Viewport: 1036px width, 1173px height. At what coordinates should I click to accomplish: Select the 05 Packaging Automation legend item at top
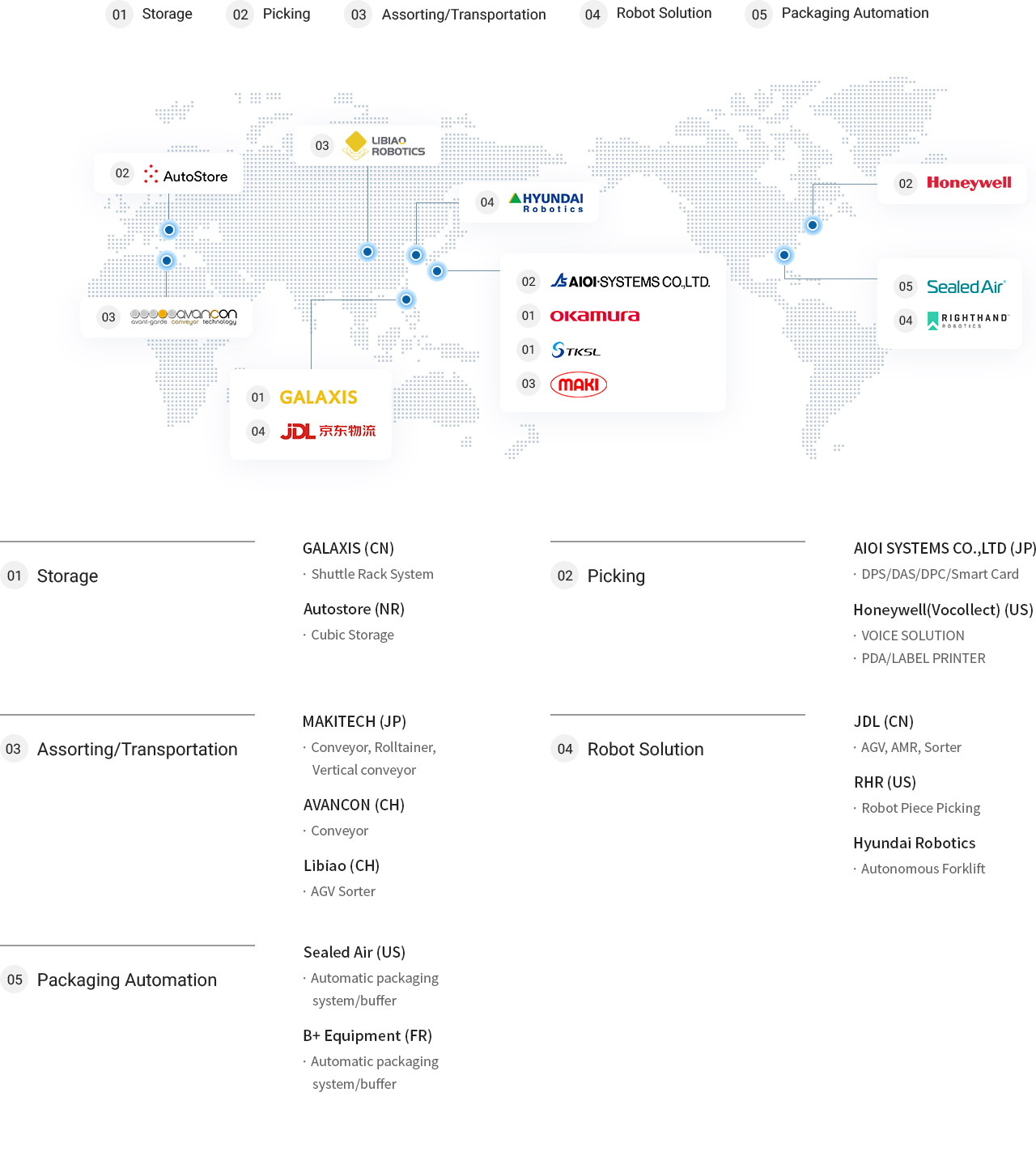pos(838,14)
